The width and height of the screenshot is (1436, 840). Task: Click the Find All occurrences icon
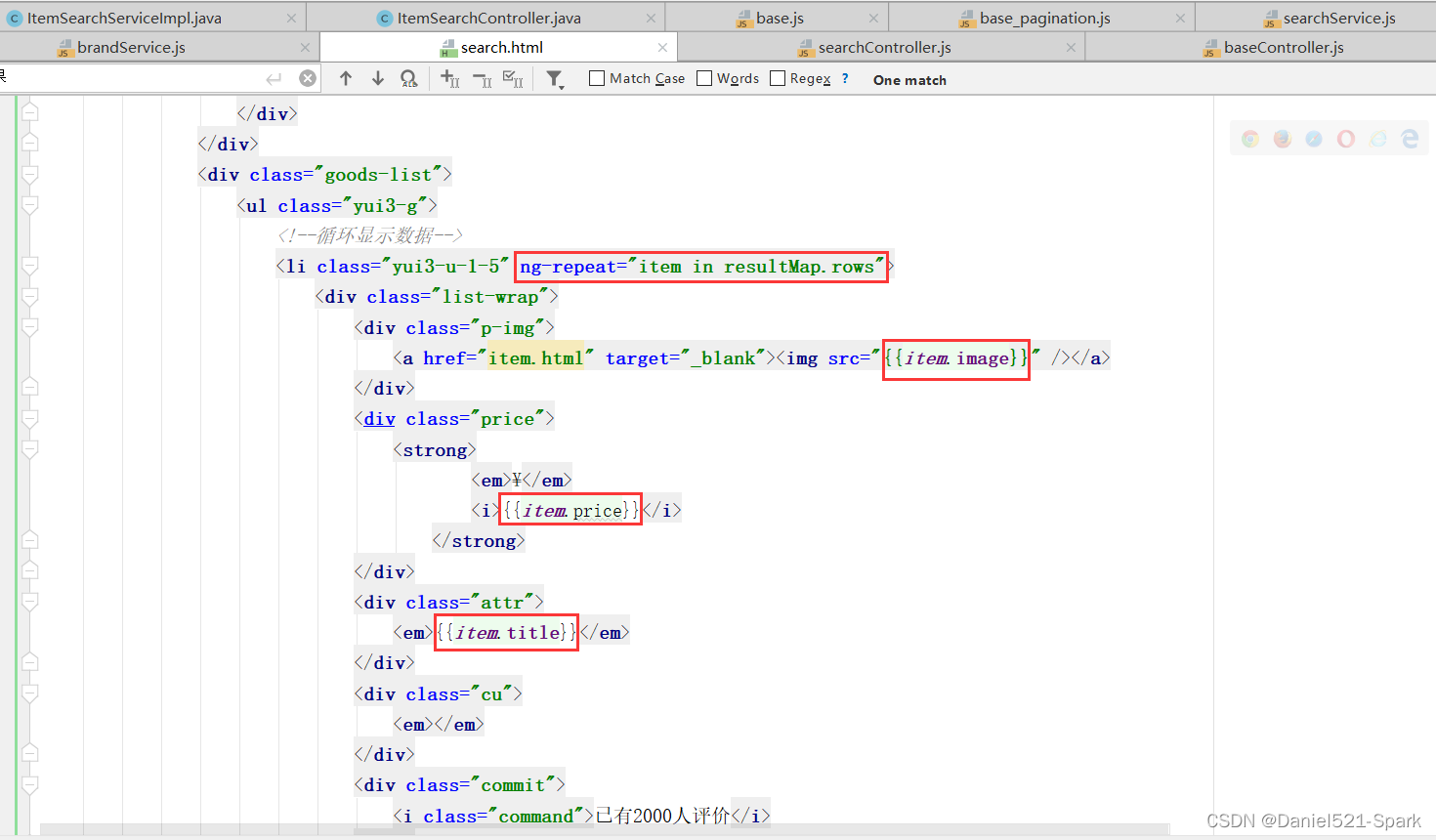pyautogui.click(x=409, y=79)
